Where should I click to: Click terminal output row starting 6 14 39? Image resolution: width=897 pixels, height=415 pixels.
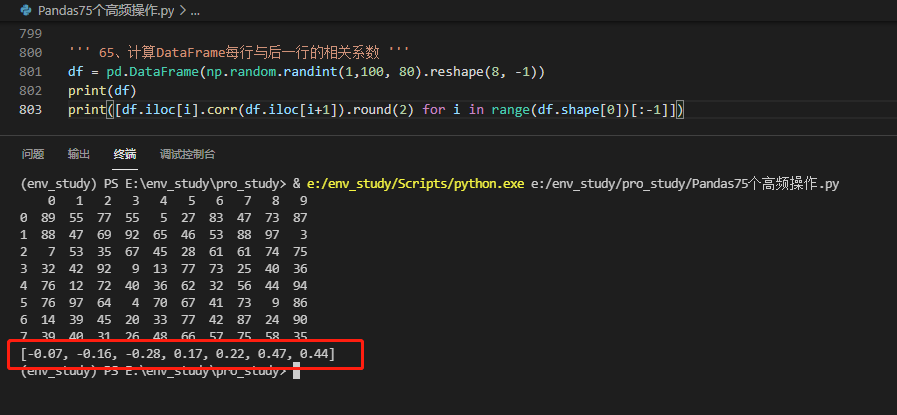[x=164, y=319]
